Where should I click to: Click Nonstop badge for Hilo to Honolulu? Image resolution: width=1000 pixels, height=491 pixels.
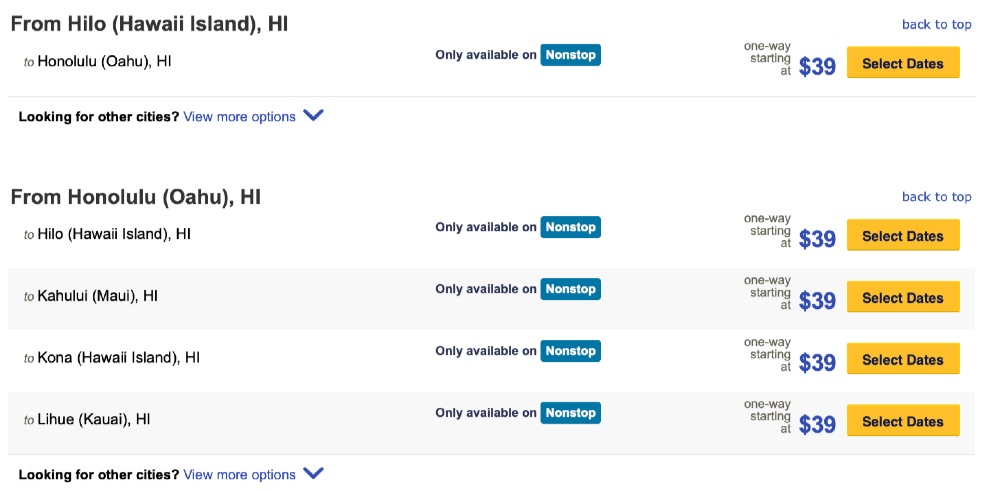click(570, 55)
